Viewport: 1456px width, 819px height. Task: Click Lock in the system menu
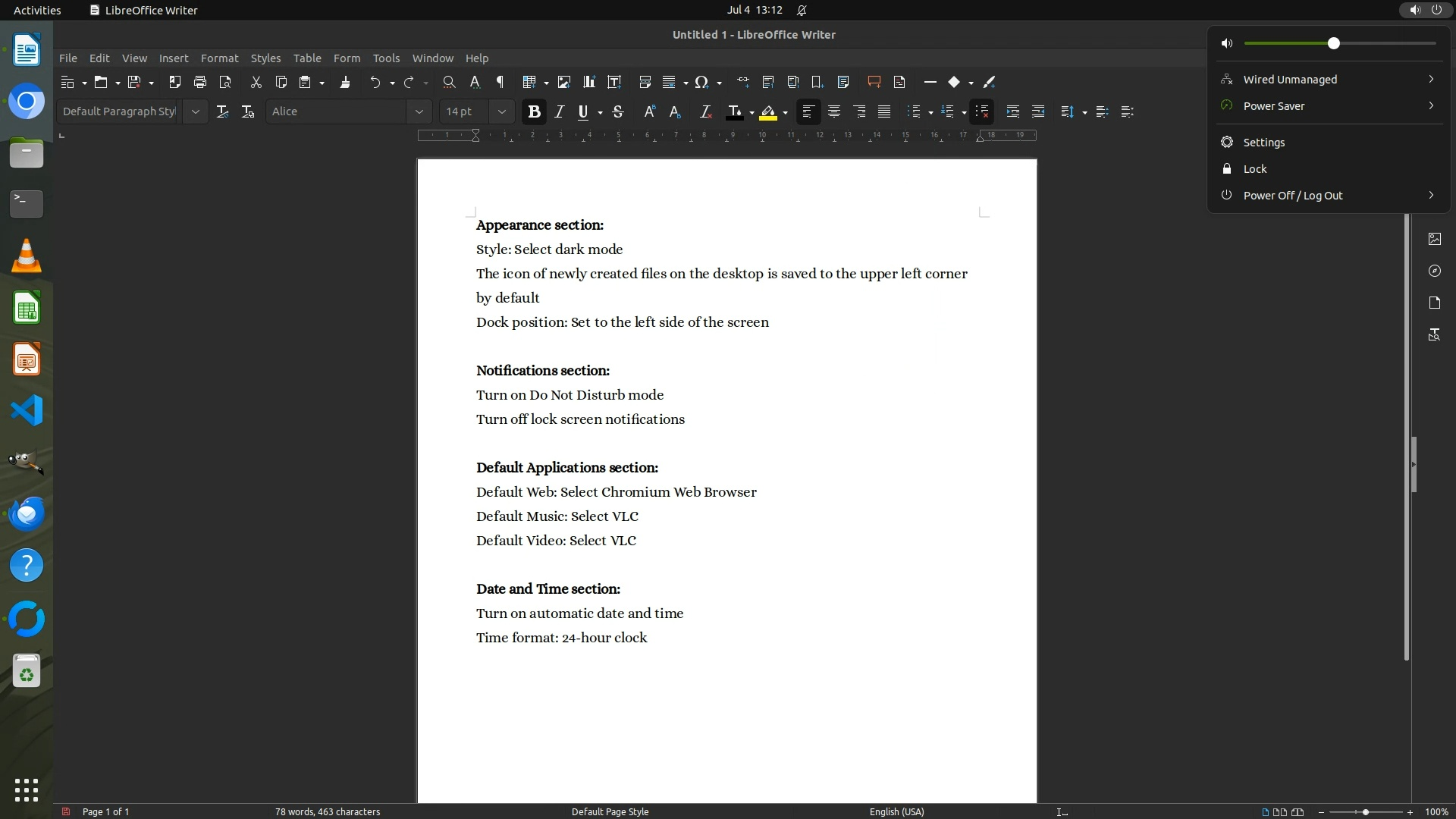(1254, 168)
